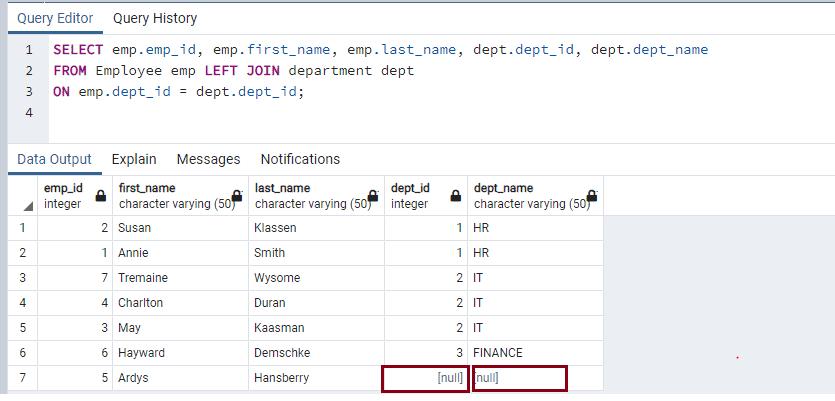
Task: Select row 1 by its row number
Action: coord(22,228)
